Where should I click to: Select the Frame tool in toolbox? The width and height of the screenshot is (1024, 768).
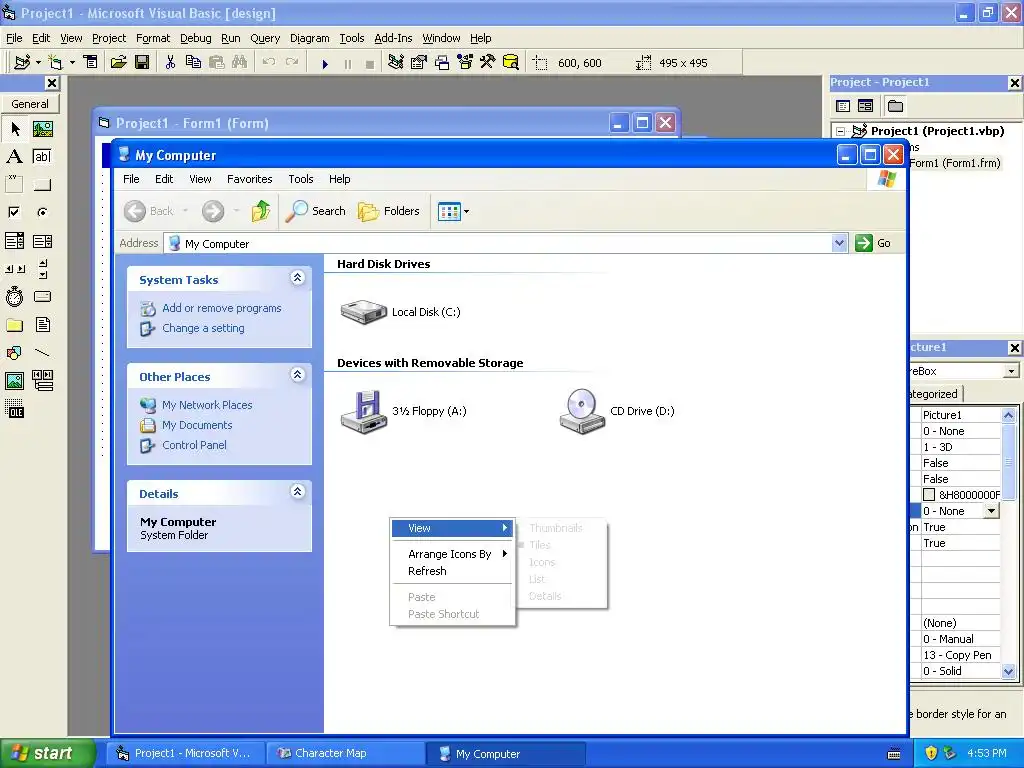[x=14, y=184]
